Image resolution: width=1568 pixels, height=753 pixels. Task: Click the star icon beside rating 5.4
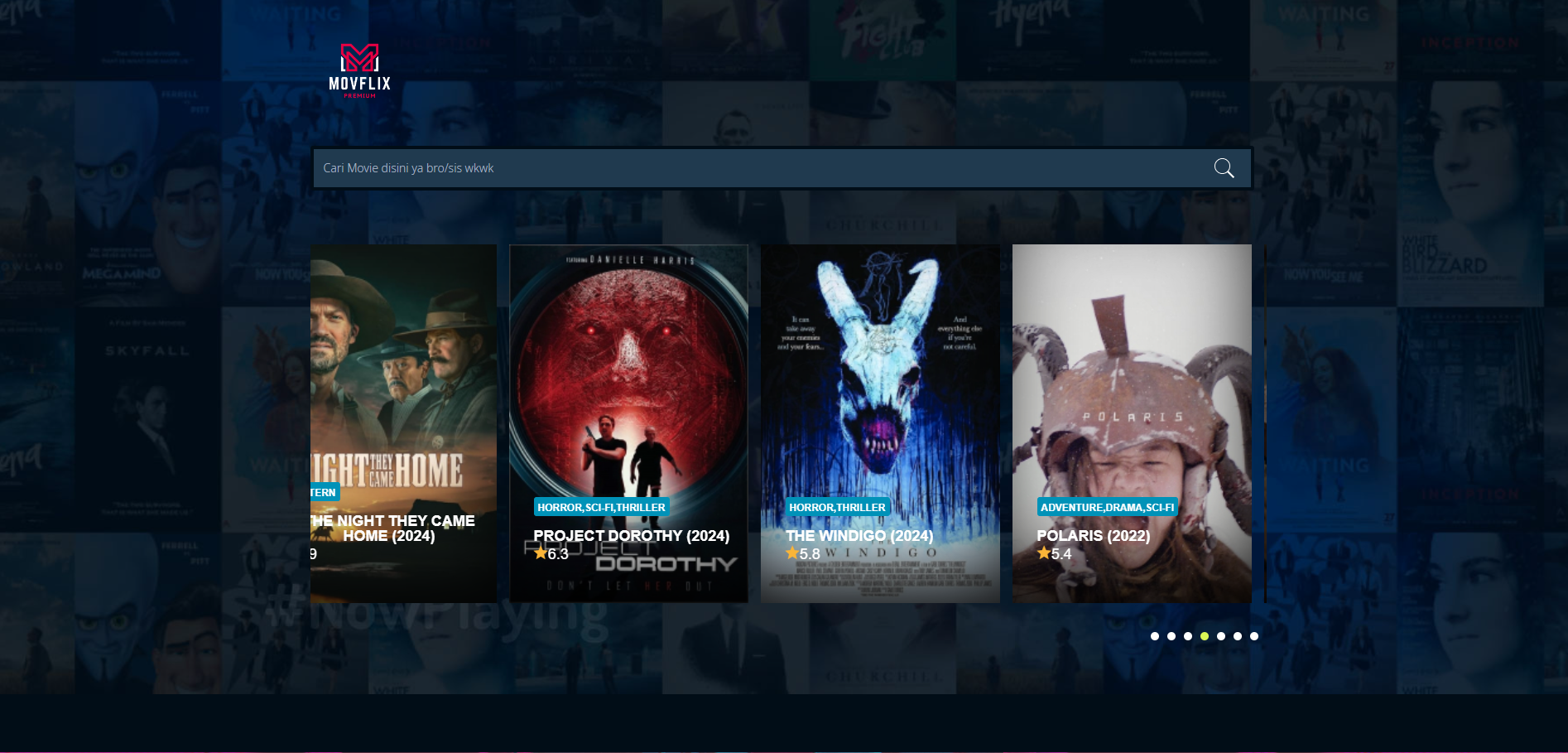click(x=1044, y=553)
